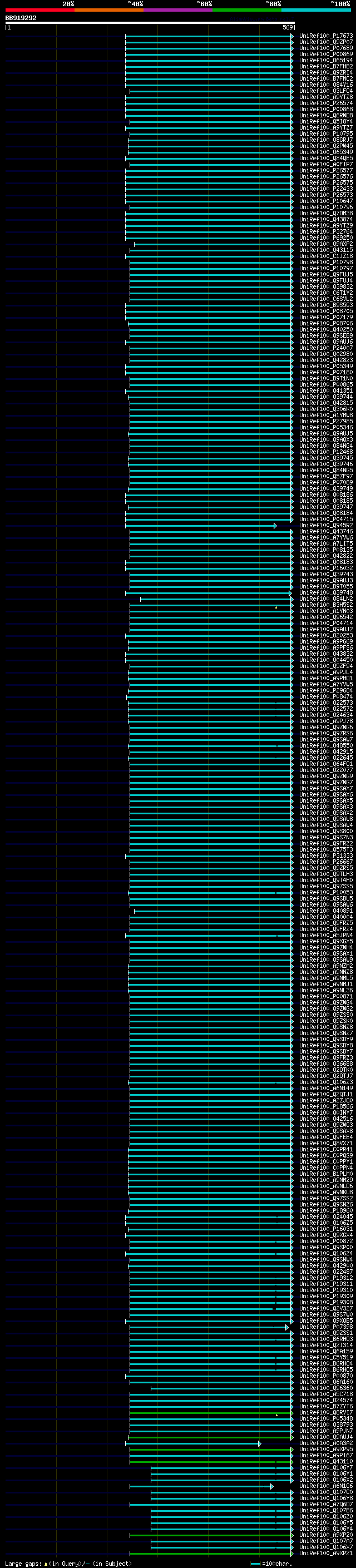Viewport: 356px width, 1568px height.
Task: Select the UniRef100_P10647 label
Action: [x=325, y=201]
